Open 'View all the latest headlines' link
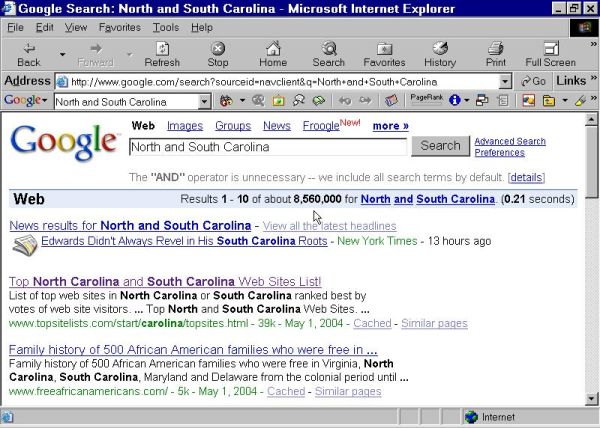600x428 pixels. (x=329, y=226)
